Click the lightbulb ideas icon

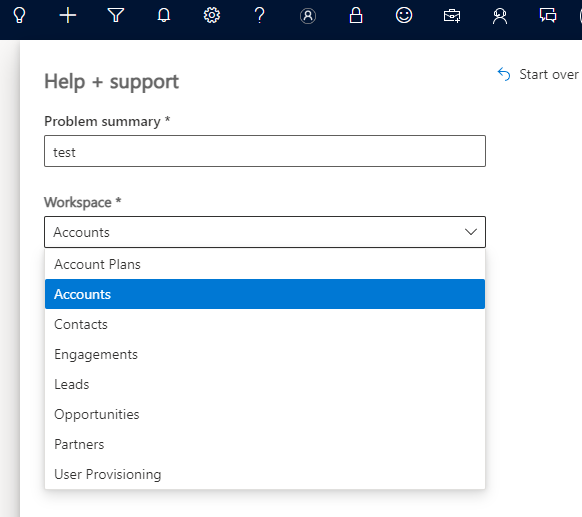(x=19, y=16)
